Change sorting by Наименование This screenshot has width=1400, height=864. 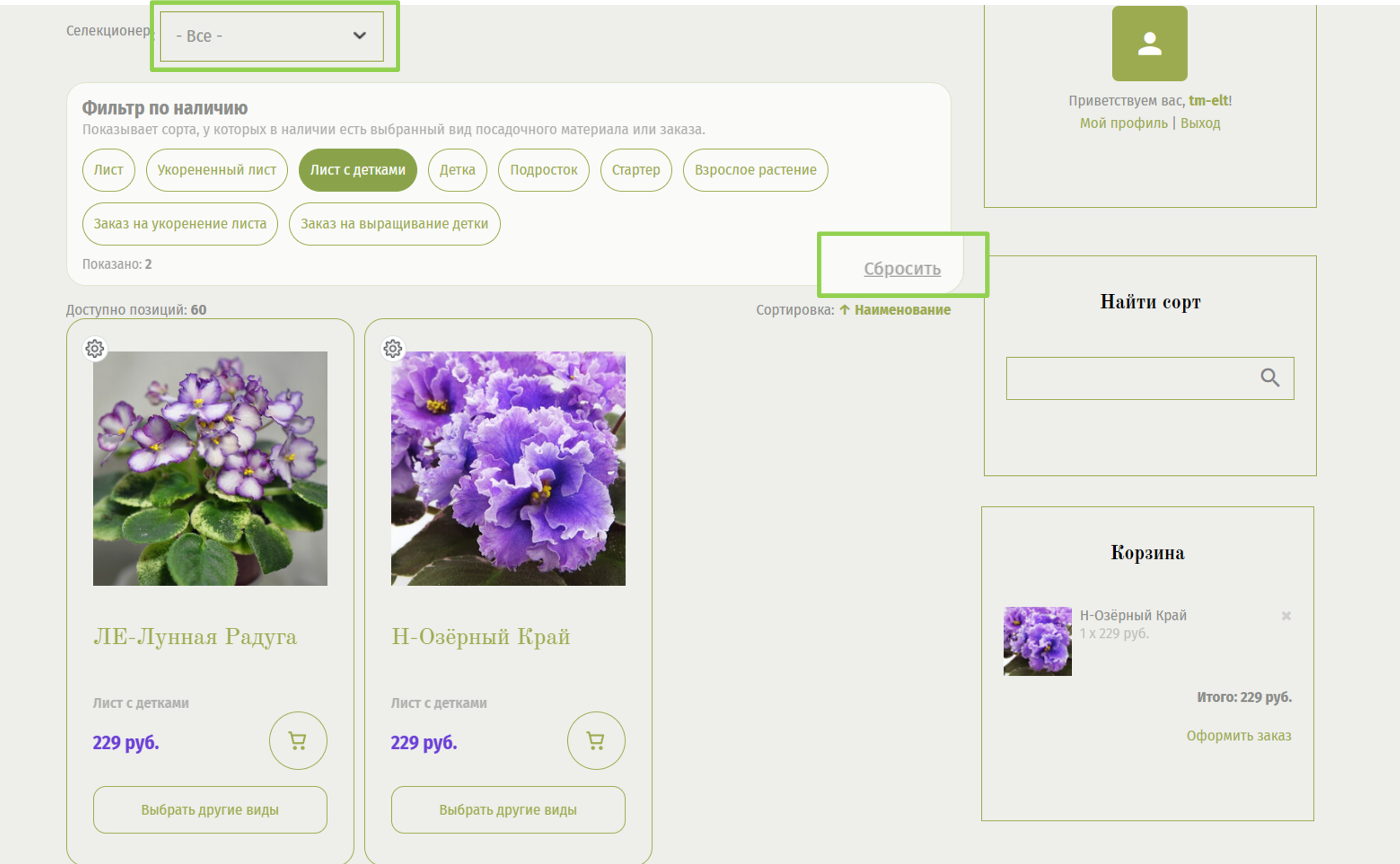click(x=902, y=310)
